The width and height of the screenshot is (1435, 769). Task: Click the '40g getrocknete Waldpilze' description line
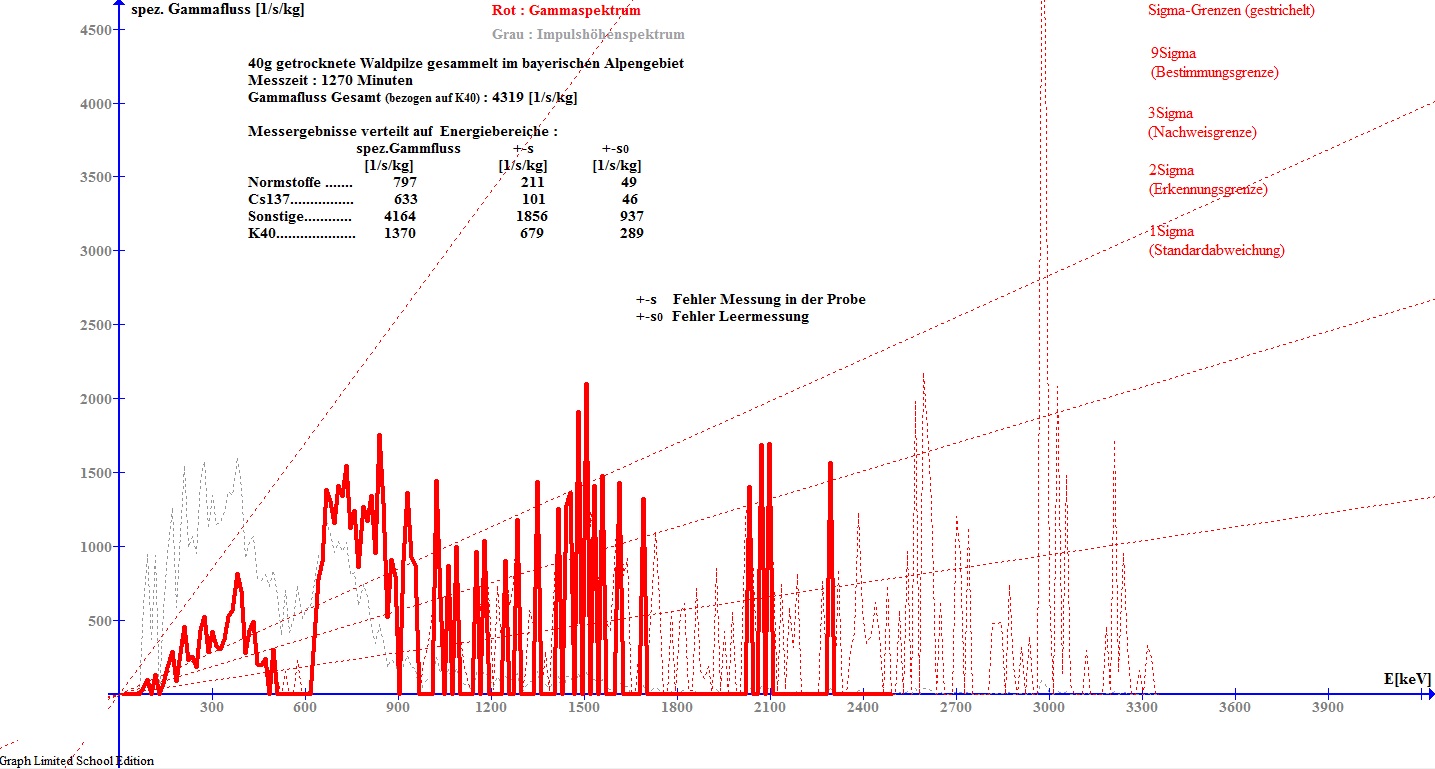pos(466,64)
